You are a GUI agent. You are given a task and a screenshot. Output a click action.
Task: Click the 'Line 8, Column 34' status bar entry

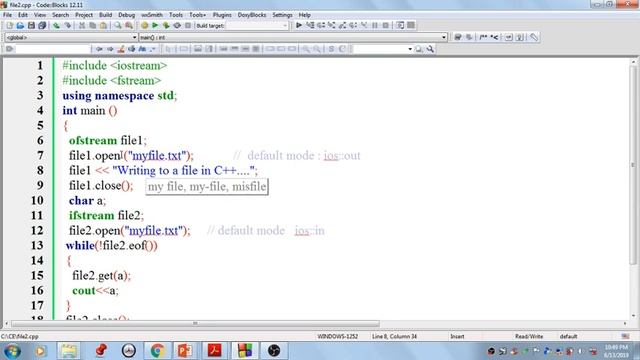394,336
